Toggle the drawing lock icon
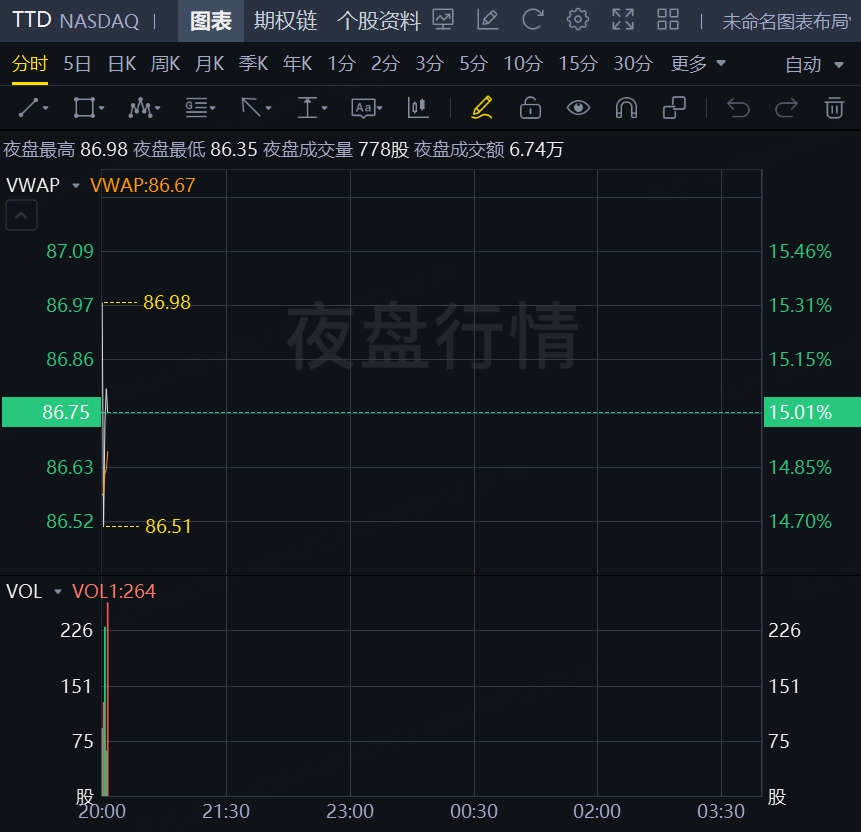This screenshot has width=861, height=832. [530, 108]
